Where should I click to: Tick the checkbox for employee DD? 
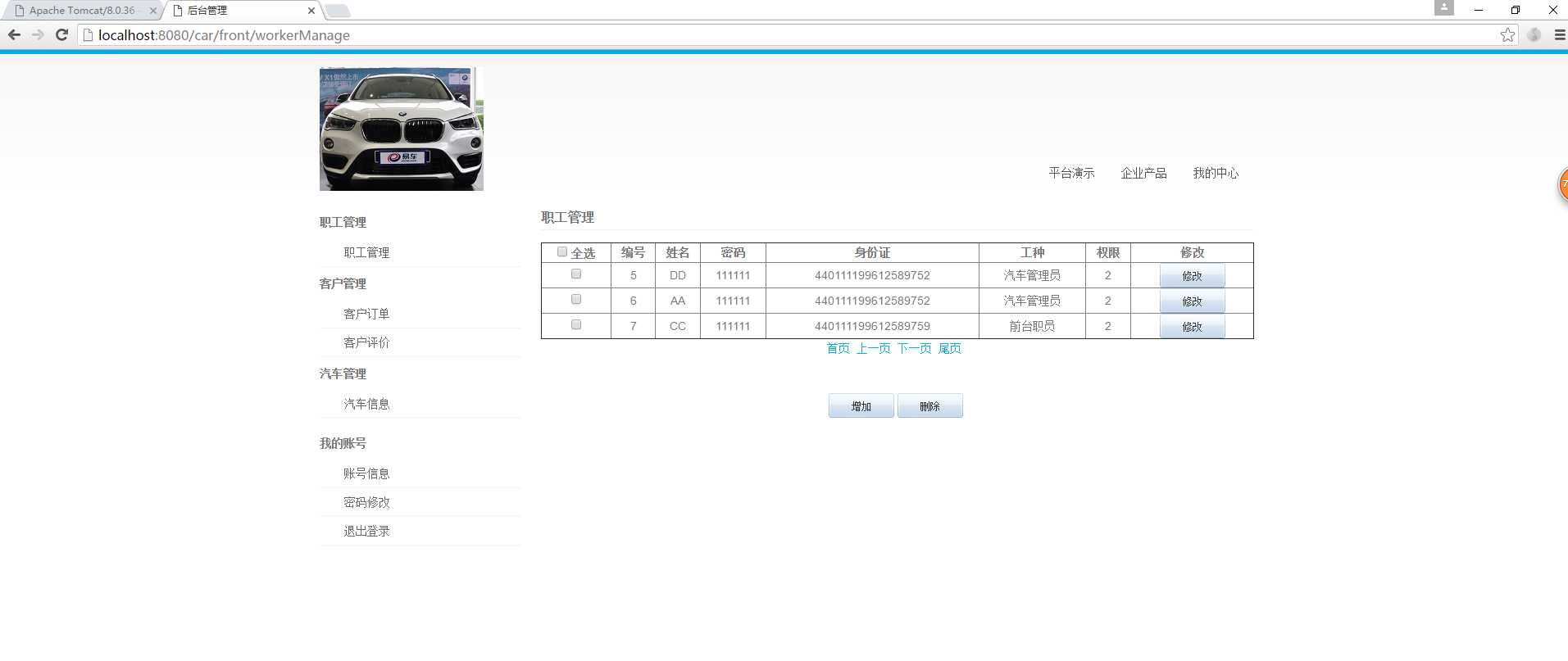click(576, 274)
